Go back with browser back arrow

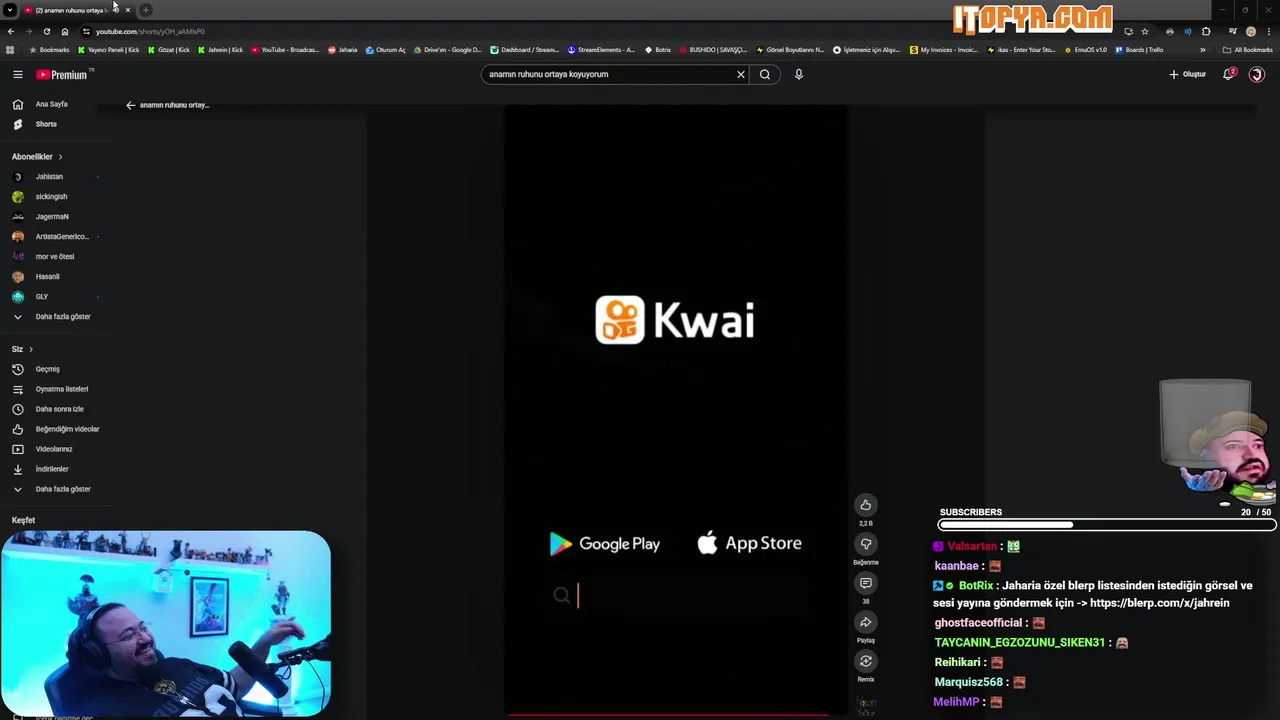coord(10,31)
